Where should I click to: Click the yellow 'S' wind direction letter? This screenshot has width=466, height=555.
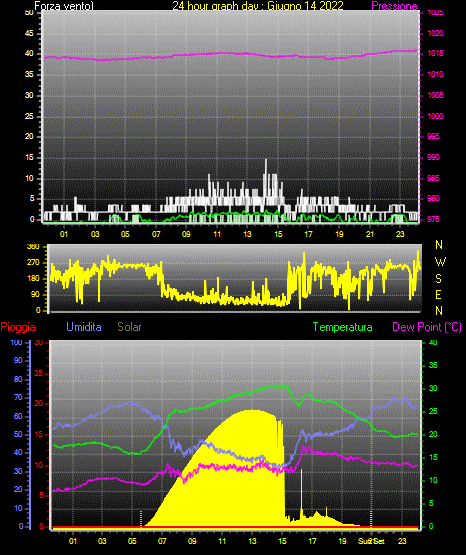click(438, 279)
